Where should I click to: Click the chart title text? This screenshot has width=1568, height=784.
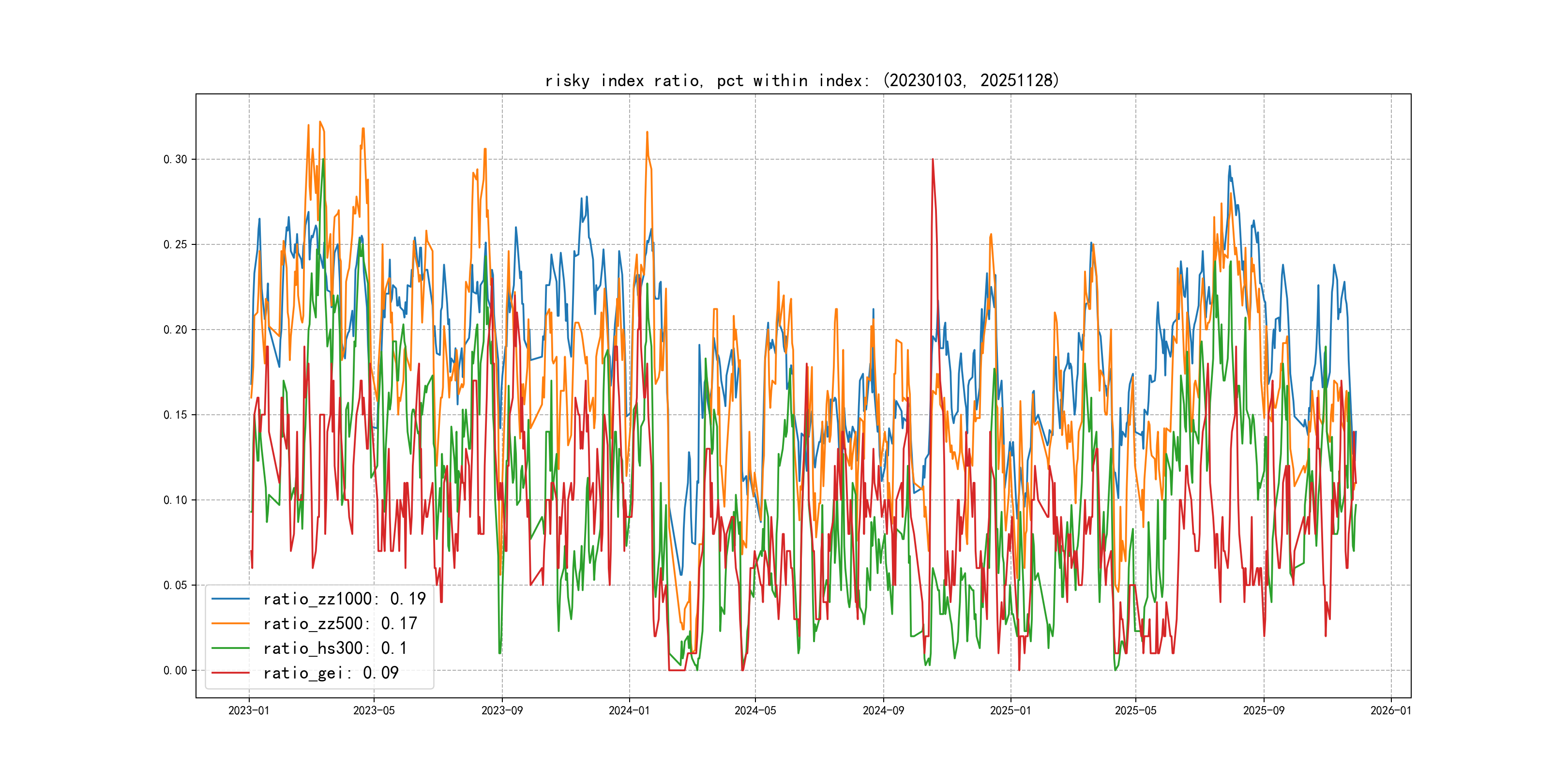(802, 80)
